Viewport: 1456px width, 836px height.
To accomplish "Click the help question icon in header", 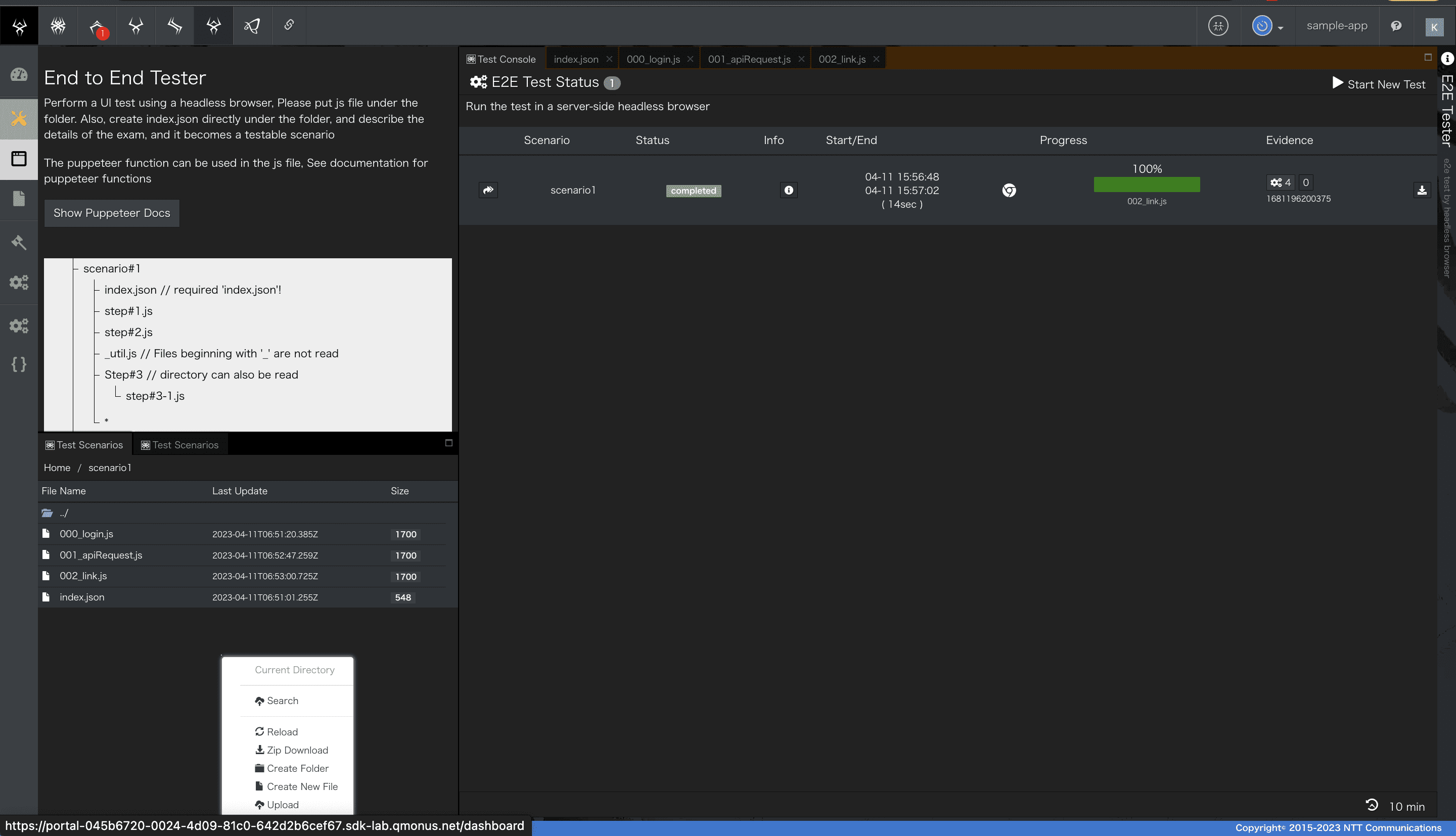I will [1396, 26].
